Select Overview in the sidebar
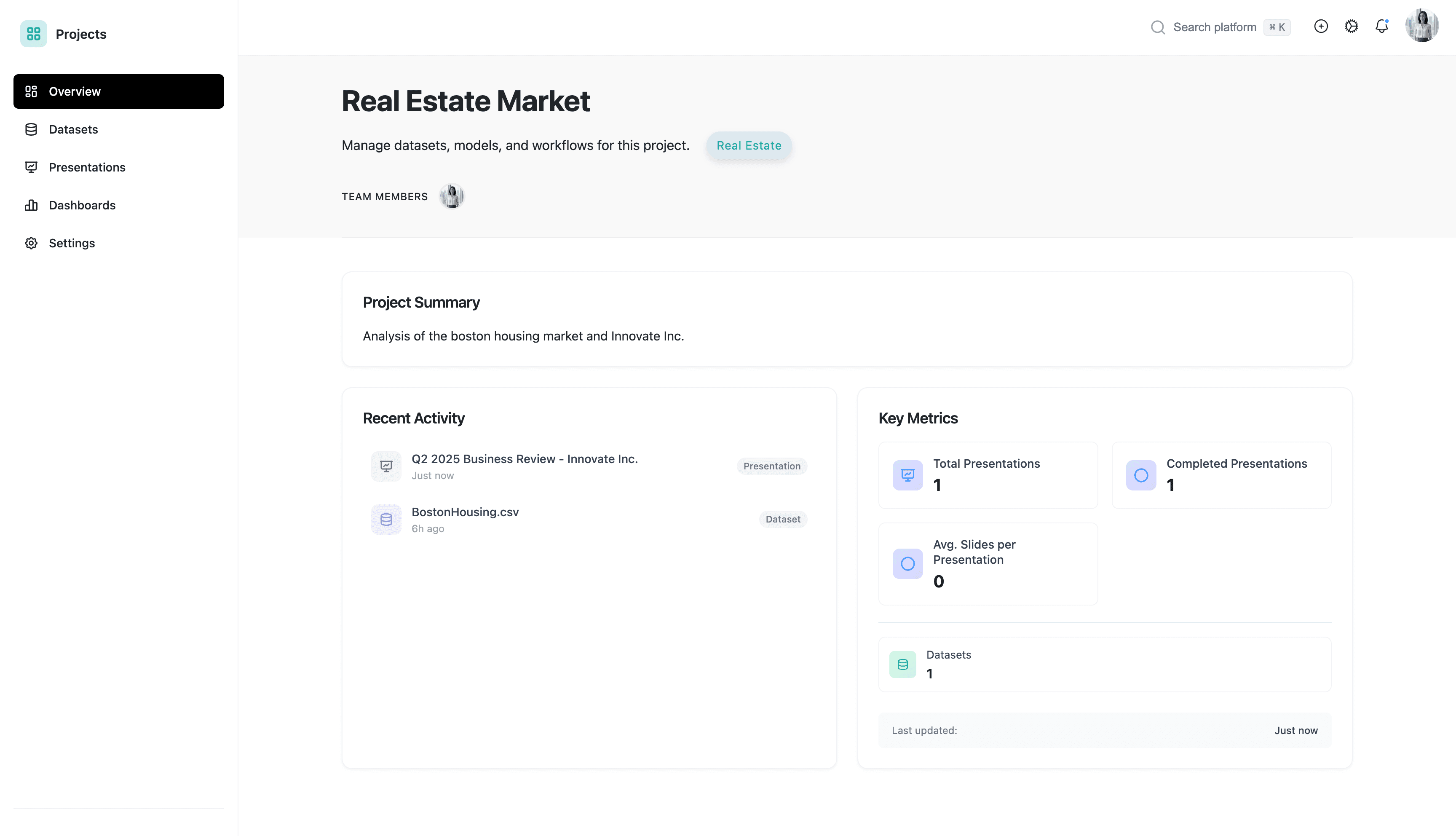 (118, 91)
